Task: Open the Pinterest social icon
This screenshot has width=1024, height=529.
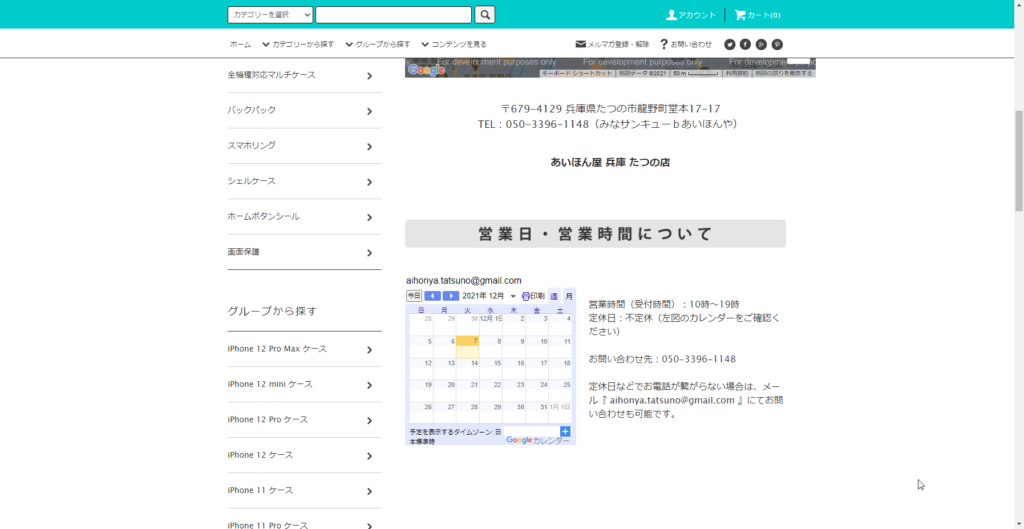Action: (x=777, y=44)
